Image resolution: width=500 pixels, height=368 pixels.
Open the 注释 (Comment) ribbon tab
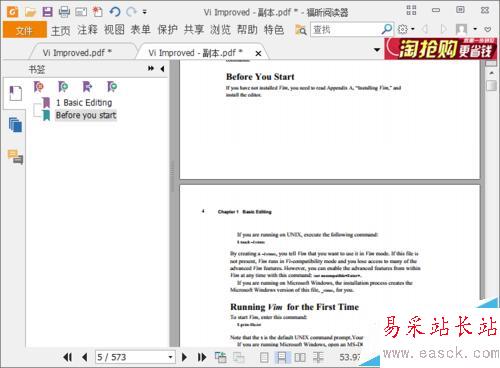[87, 30]
